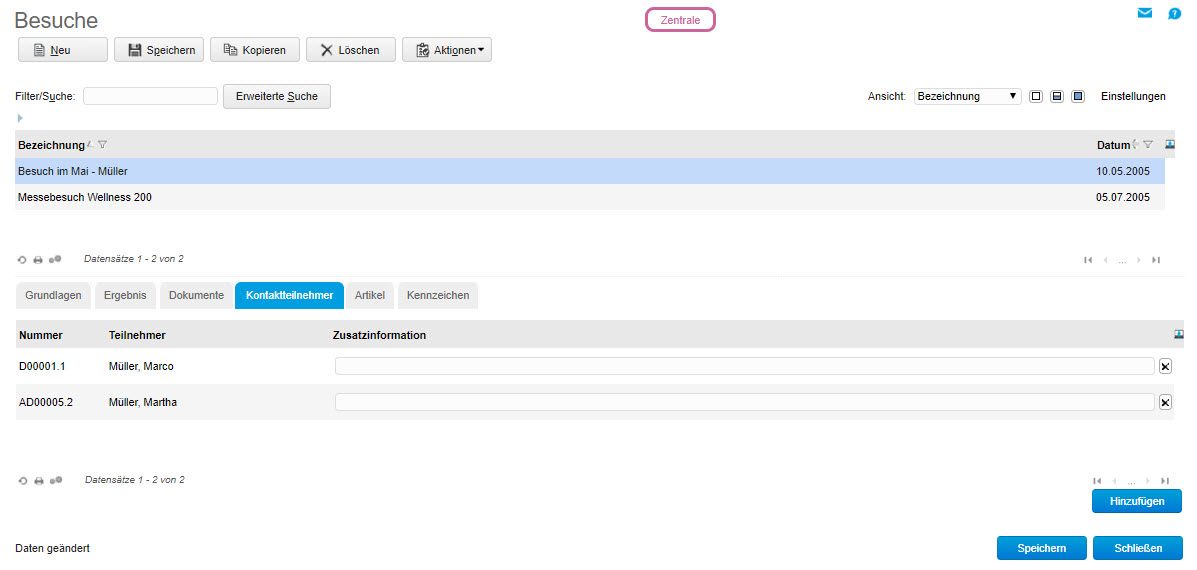Focus the Filter/Suche input field
This screenshot has height=570, width=1197.
150,96
